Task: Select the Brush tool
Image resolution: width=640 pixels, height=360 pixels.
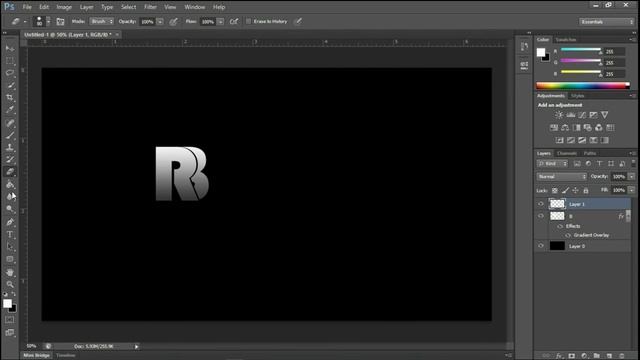Action: click(x=10, y=135)
